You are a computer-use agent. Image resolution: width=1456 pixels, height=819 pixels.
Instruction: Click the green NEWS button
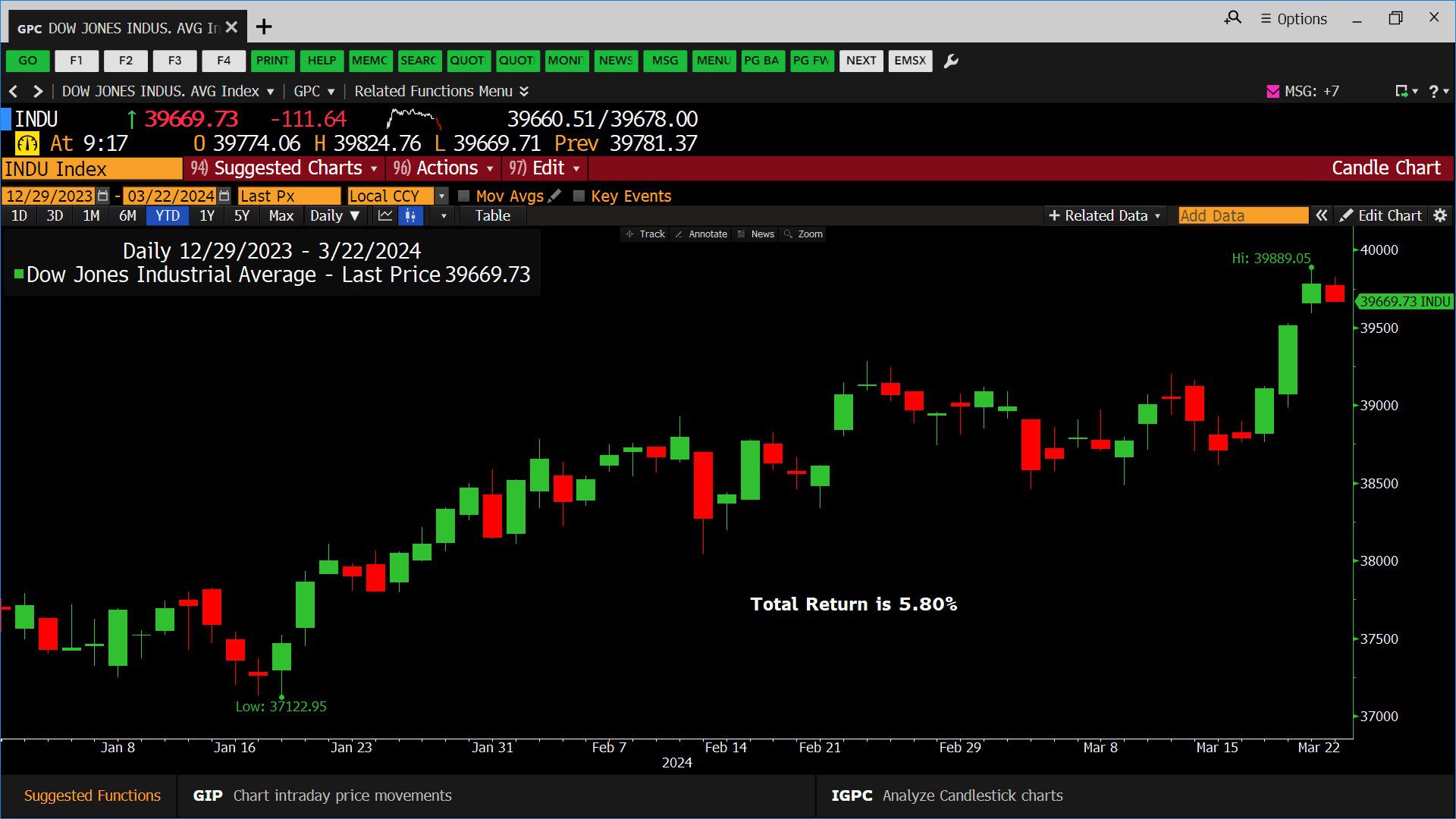616,61
